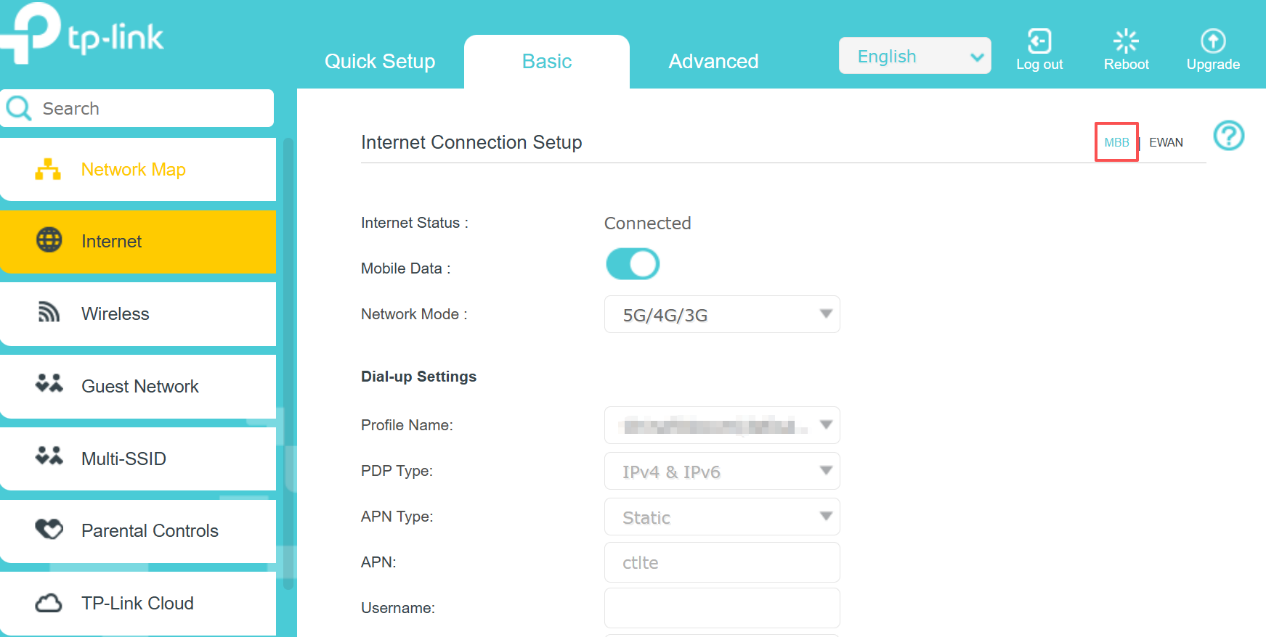Click the Log out icon
Screen dimensions: 1266x637
click(x=1039, y=42)
